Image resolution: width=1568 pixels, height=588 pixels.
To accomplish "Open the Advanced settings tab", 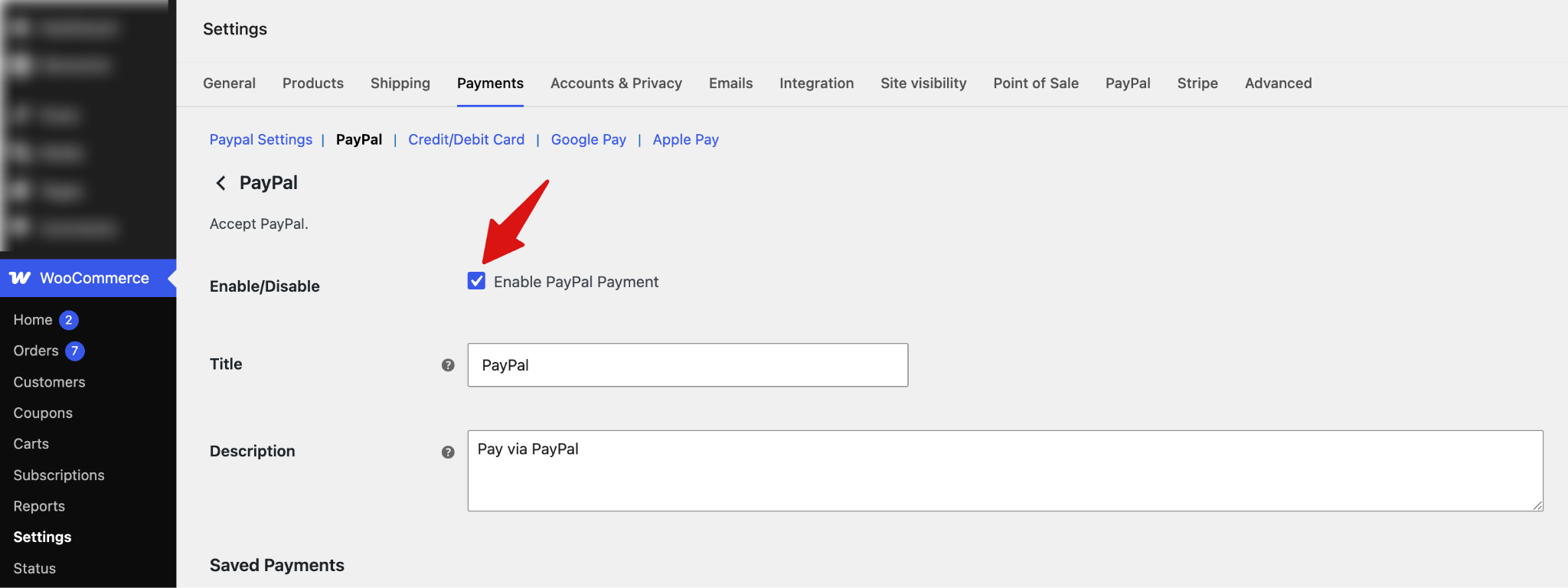I will tap(1279, 83).
